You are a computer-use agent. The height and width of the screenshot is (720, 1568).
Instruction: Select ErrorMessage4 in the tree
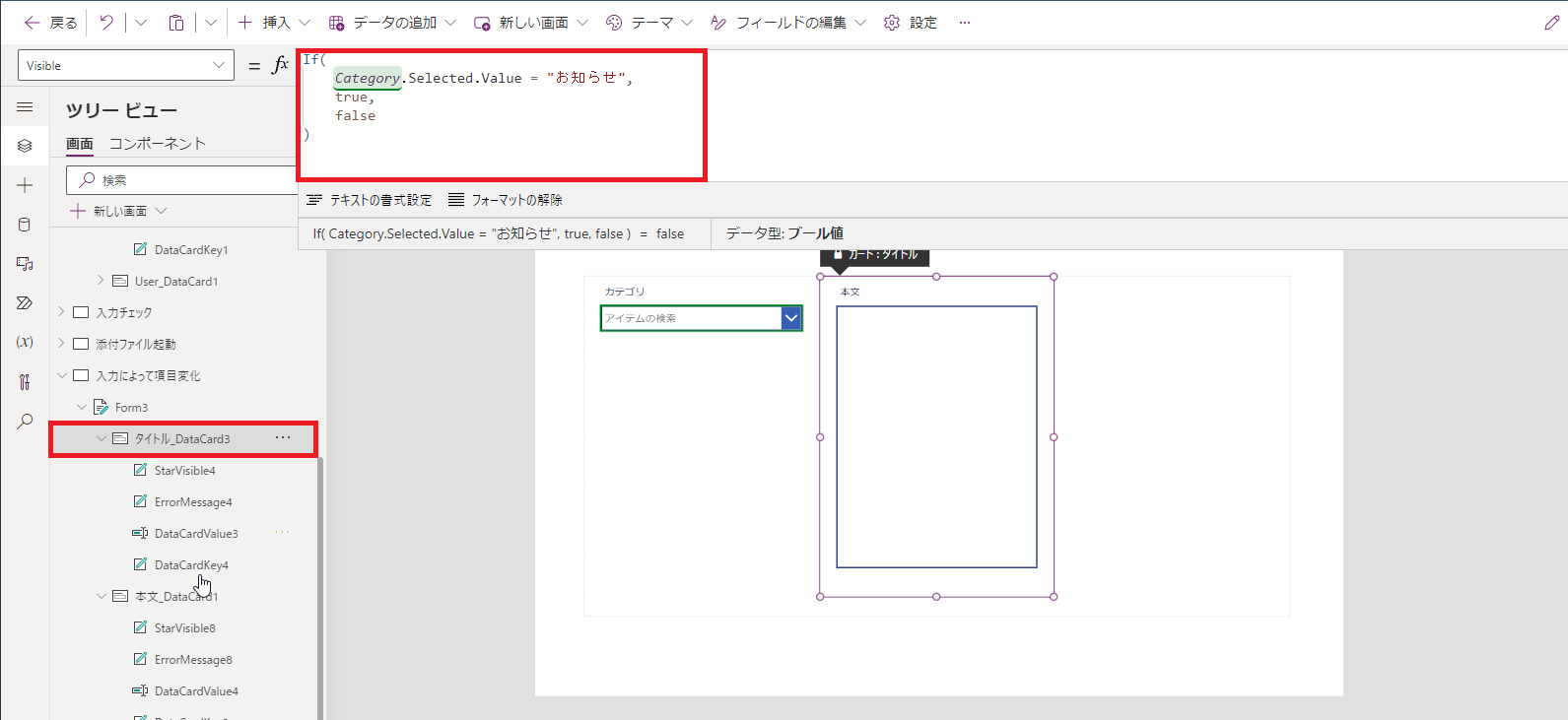[193, 502]
